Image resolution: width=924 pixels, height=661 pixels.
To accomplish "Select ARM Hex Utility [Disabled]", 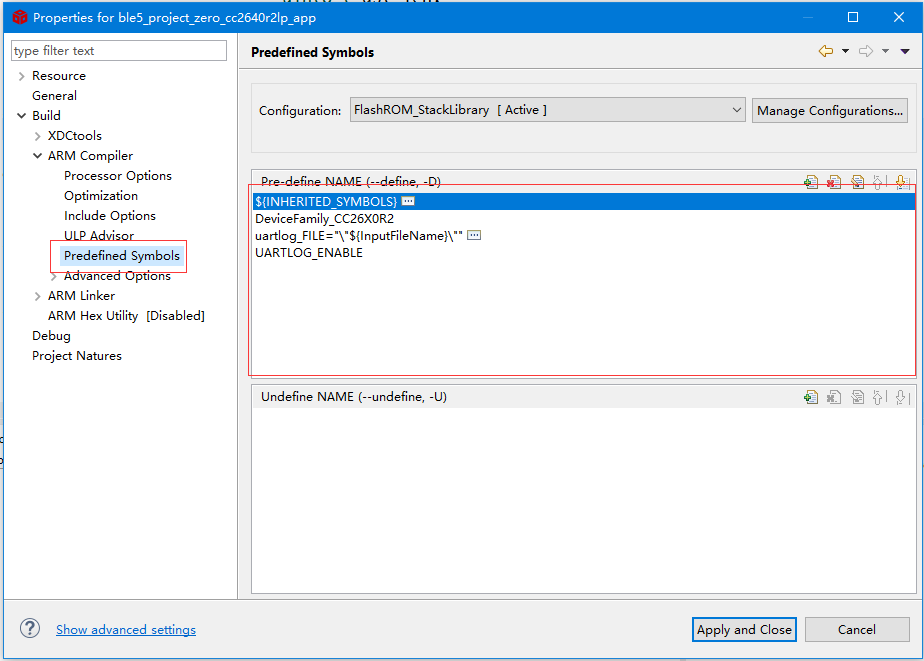I will tap(126, 316).
